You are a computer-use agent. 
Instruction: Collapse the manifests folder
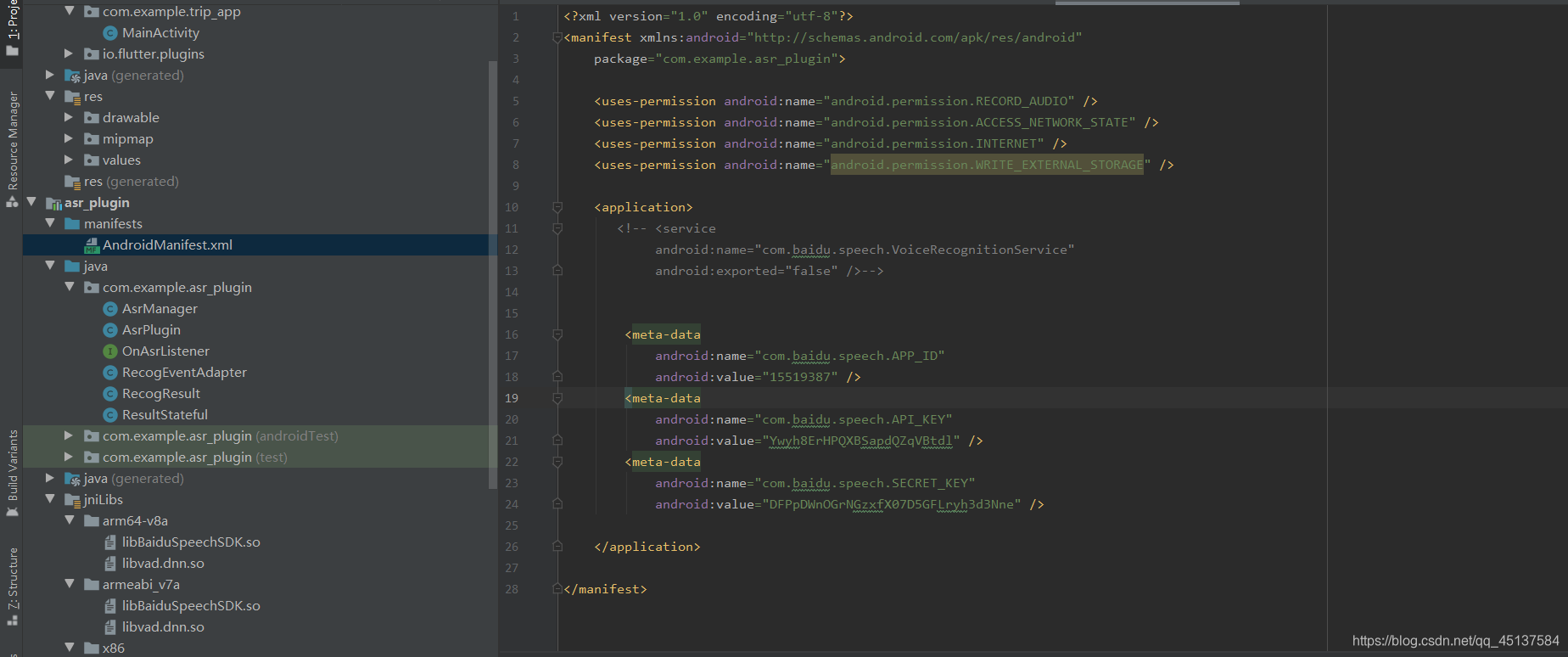(50, 223)
